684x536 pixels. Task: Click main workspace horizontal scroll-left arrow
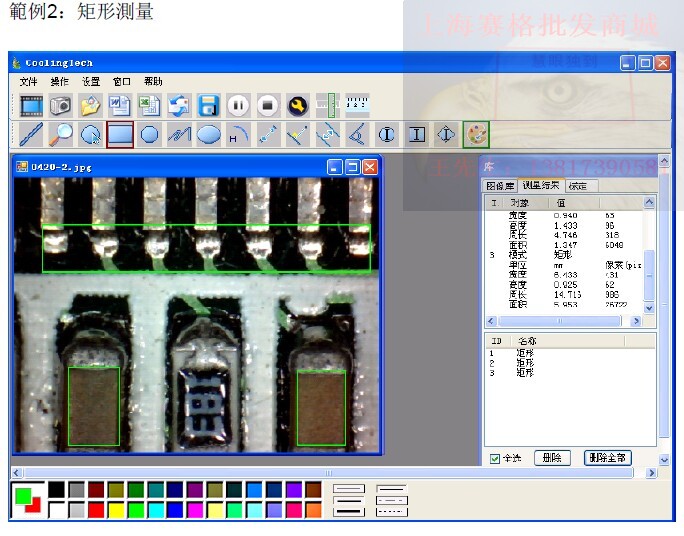[17, 473]
